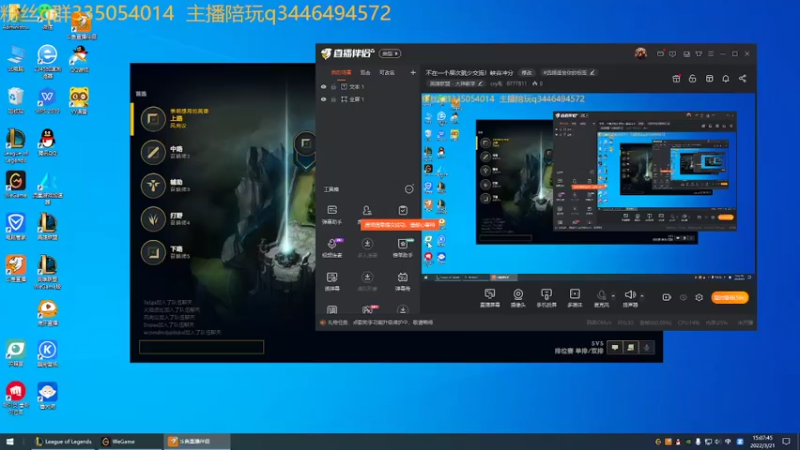Click the stream preview thumbnail area
The image size is (800, 450).
pos(588,187)
